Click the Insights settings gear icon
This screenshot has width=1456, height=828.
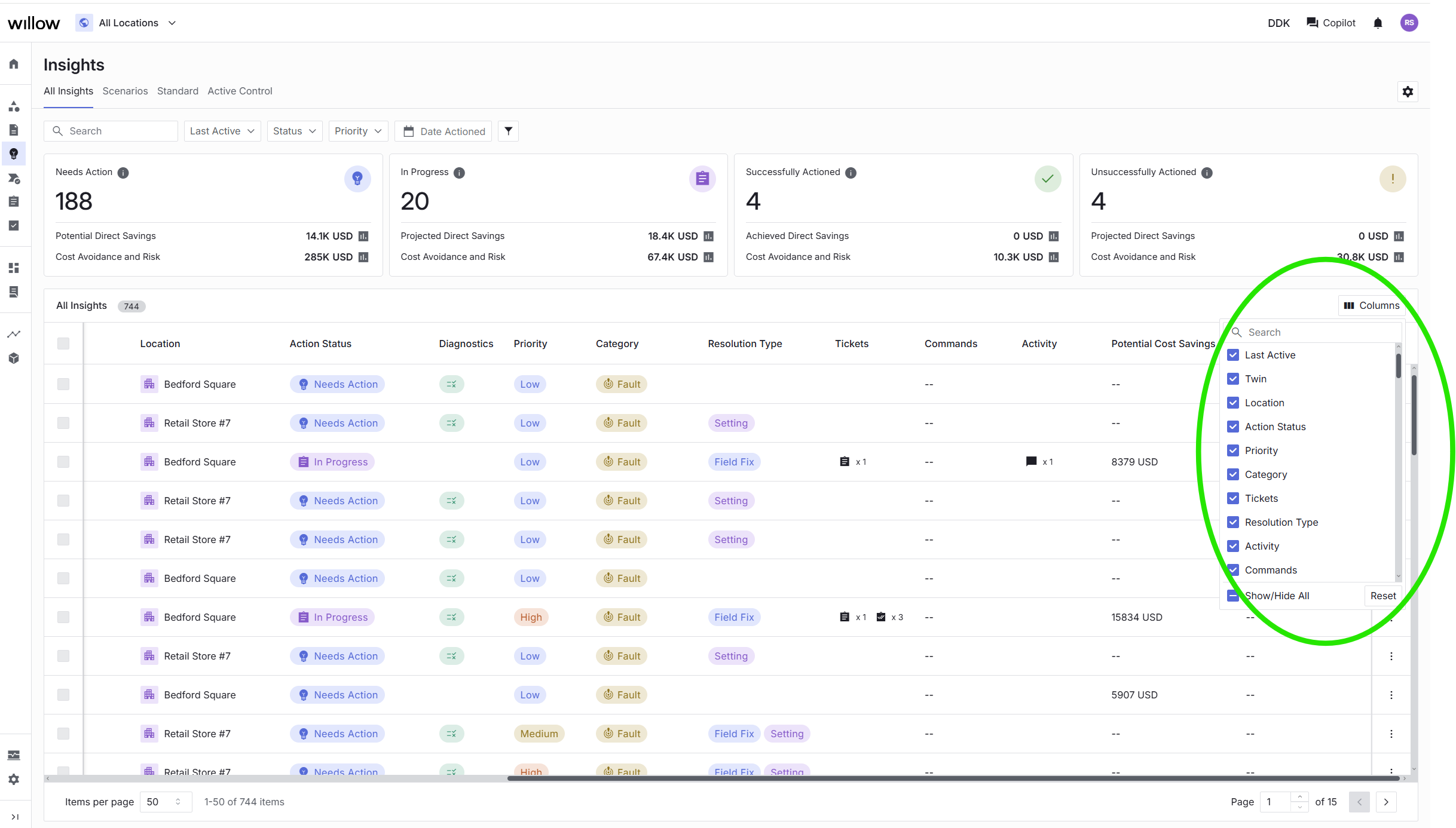(1408, 91)
